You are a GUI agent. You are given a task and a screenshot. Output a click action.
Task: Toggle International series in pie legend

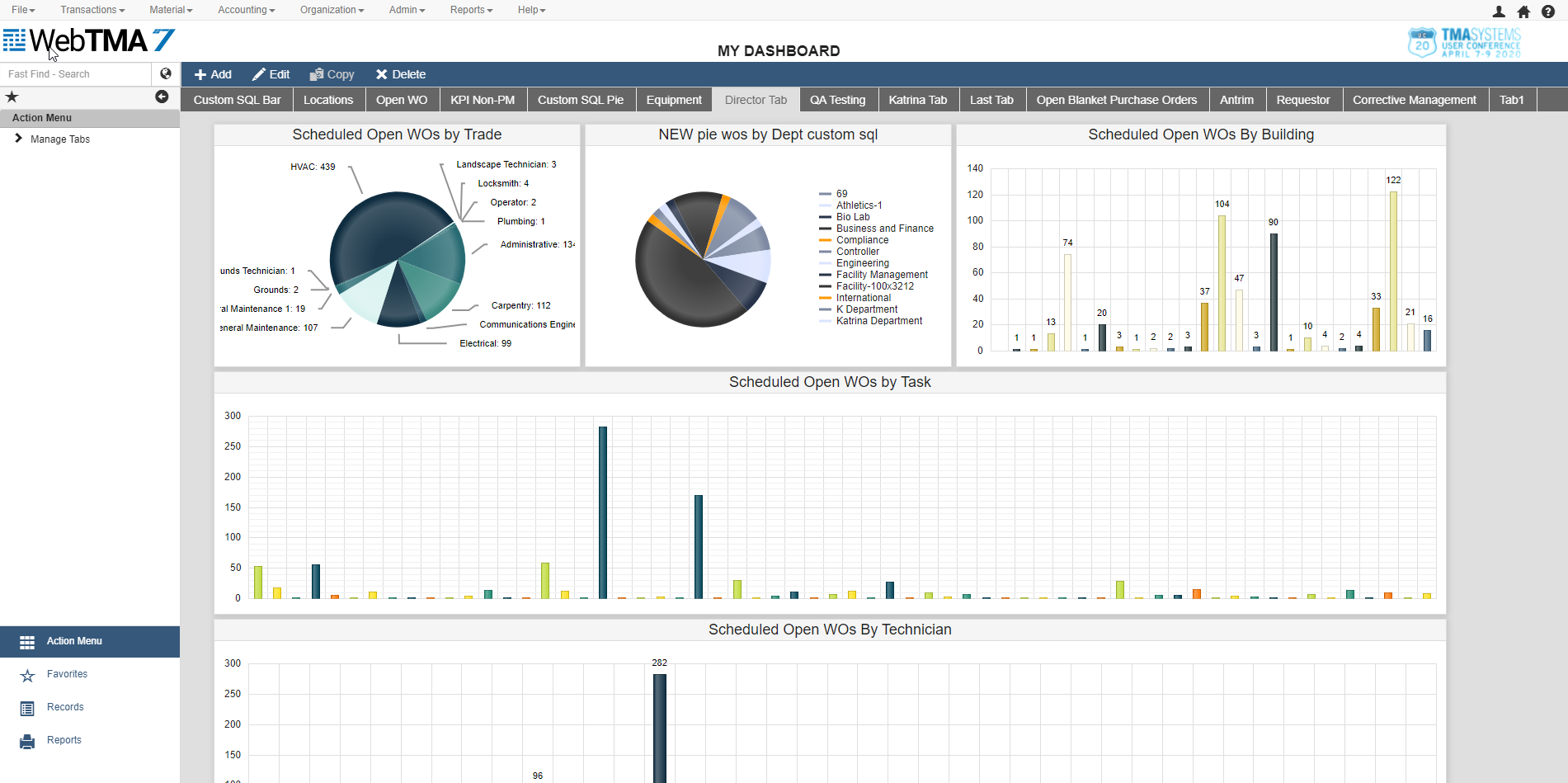(x=863, y=297)
